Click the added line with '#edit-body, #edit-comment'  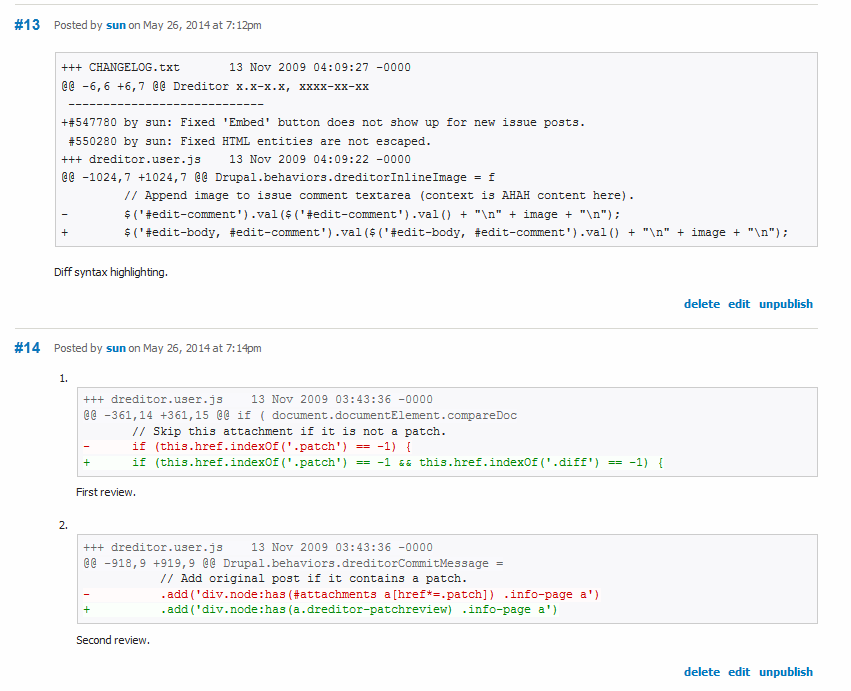point(424,233)
